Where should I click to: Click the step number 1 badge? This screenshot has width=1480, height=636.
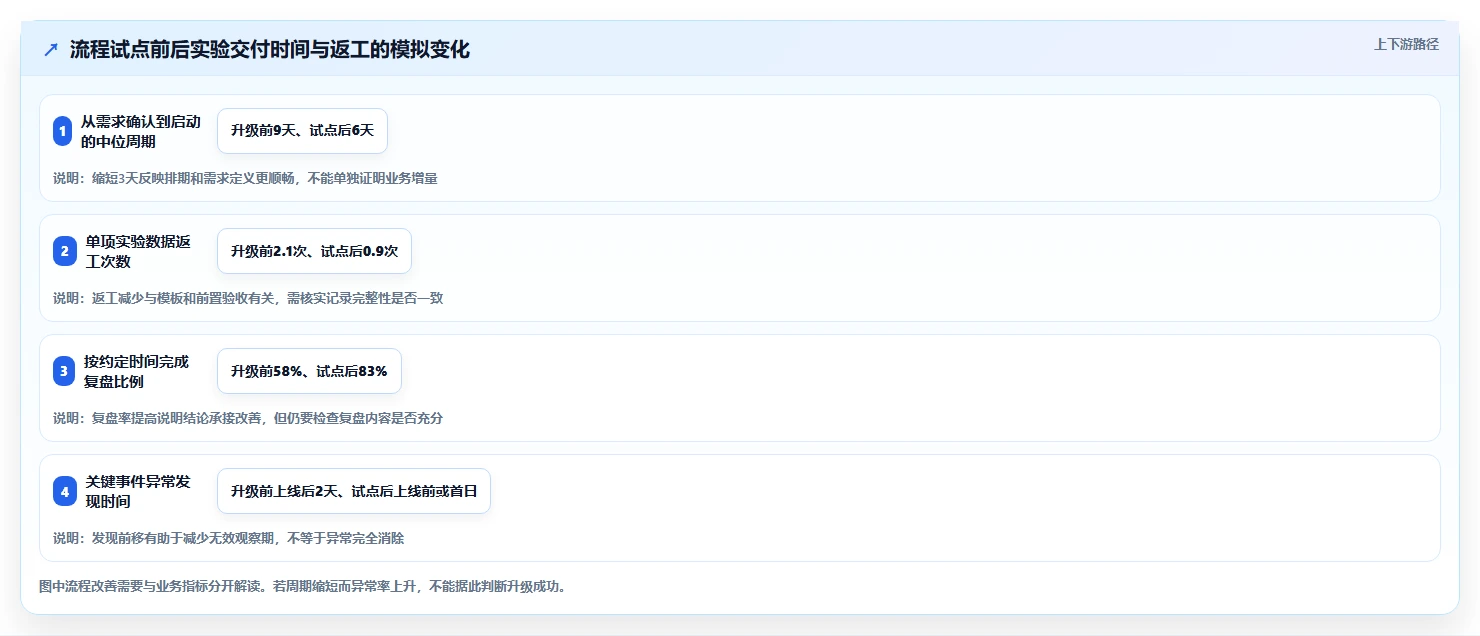63,131
